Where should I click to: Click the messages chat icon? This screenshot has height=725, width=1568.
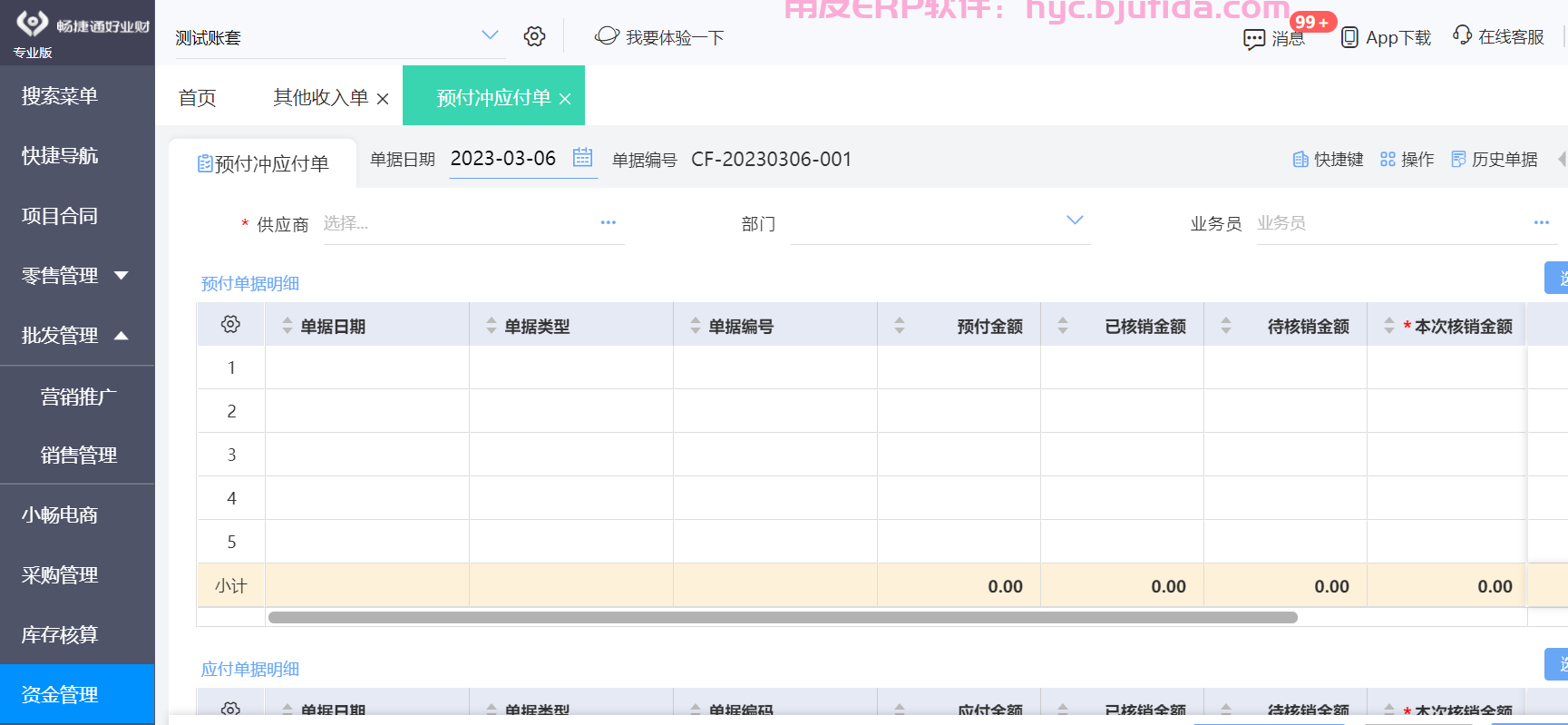[x=1254, y=39]
